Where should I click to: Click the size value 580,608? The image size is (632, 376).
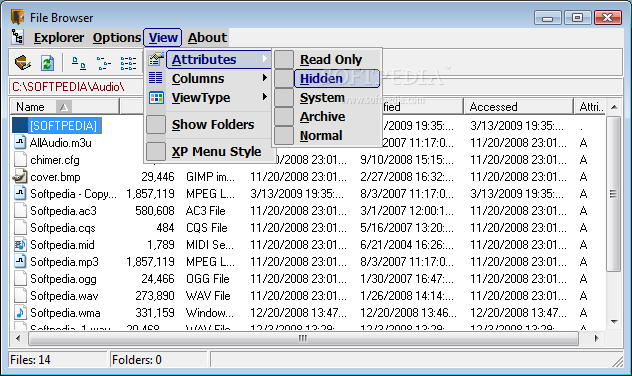click(154, 211)
